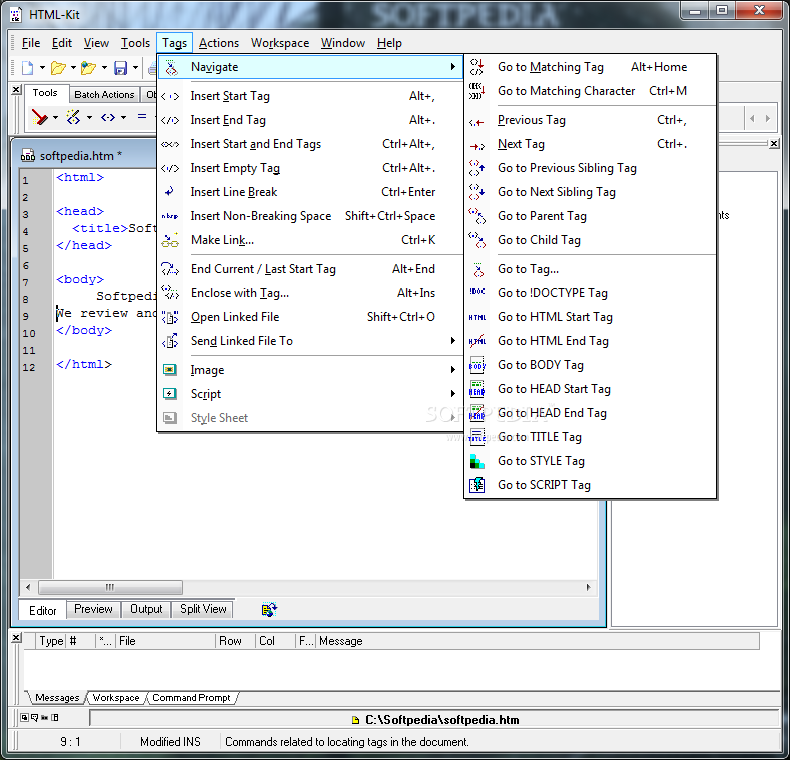The height and width of the screenshot is (760, 790).
Task: Open the Actions menu
Action: 219,43
